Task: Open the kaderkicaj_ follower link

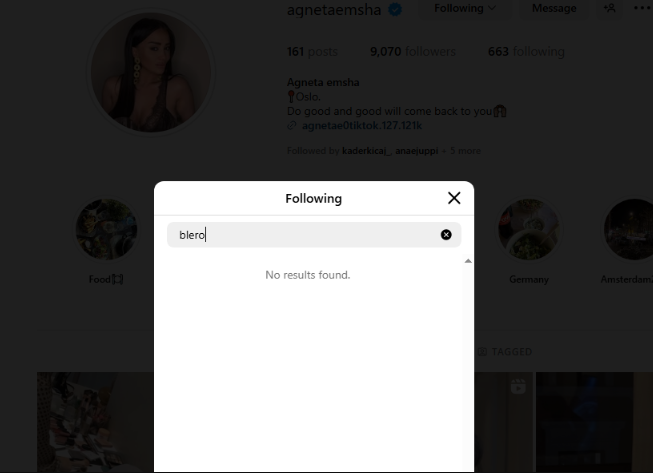Action: 366,151
